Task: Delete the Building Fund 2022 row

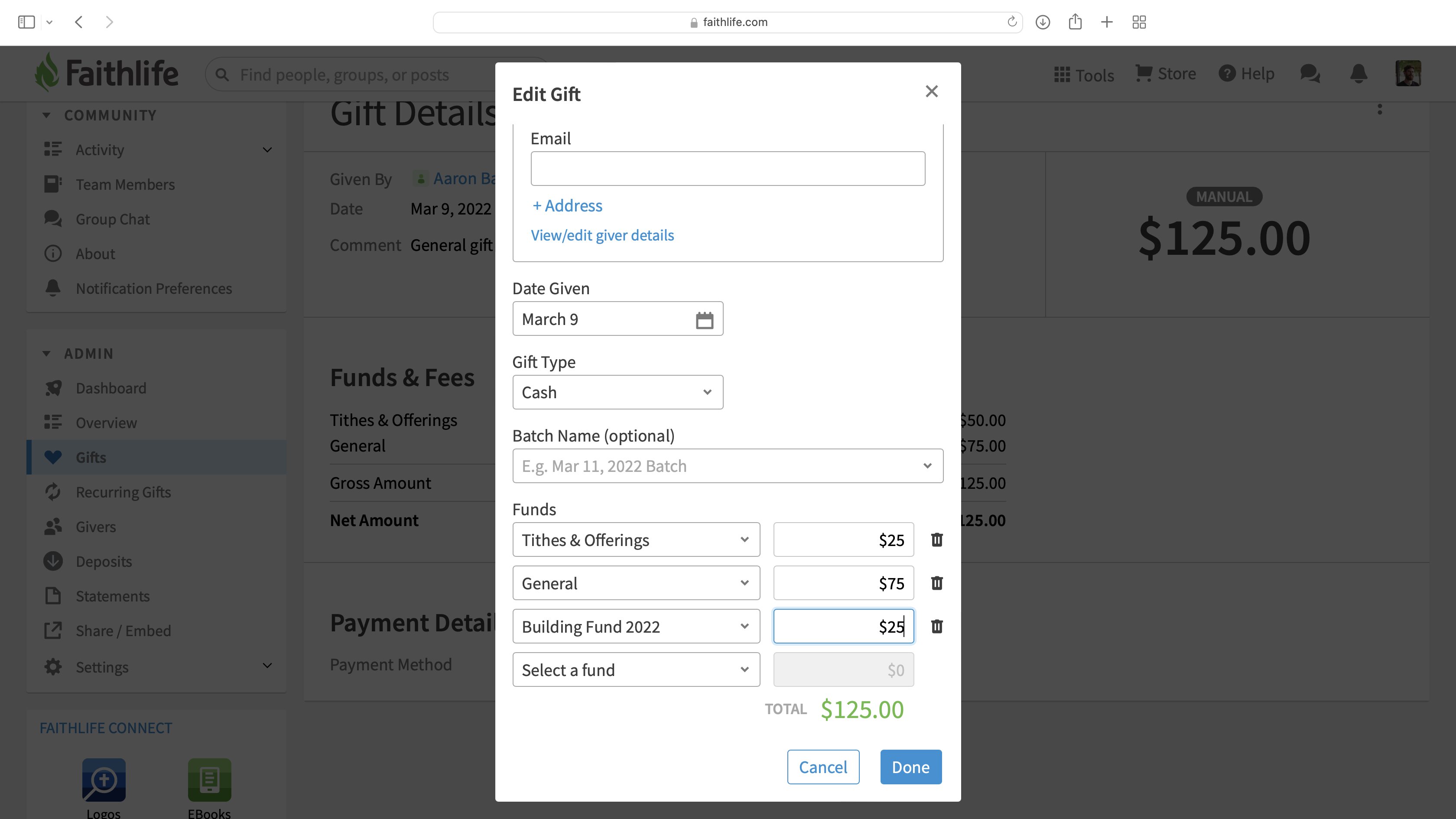Action: point(936,626)
